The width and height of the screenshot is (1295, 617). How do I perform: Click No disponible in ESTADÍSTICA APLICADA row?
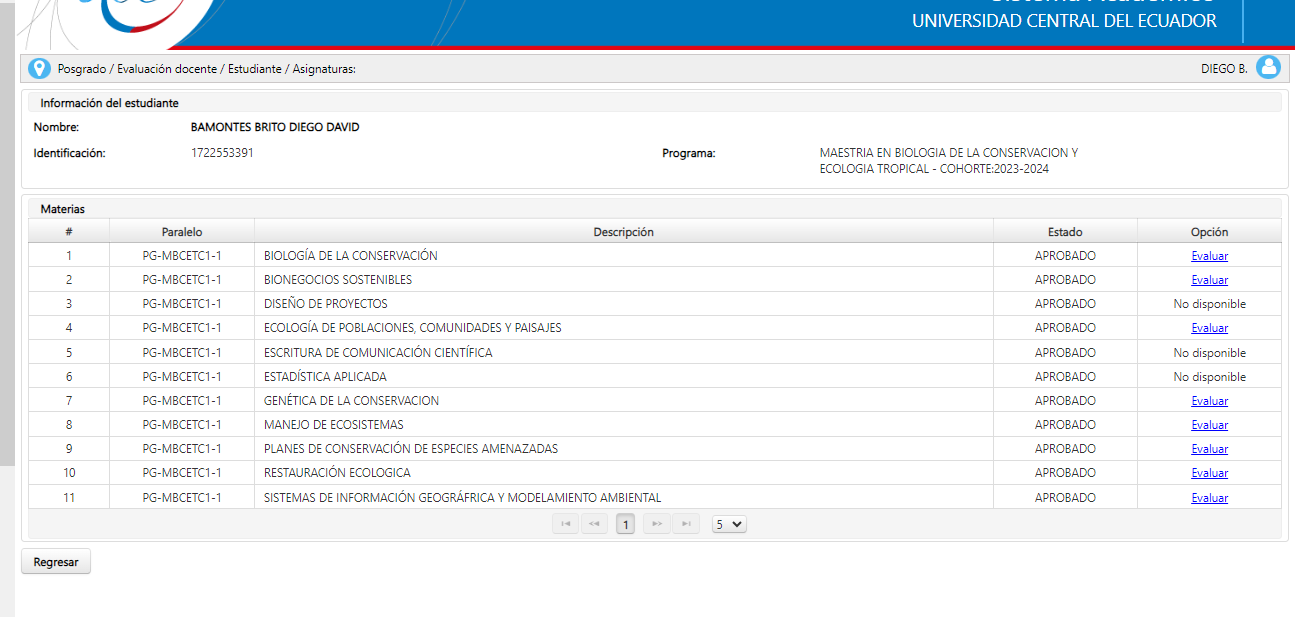[1209, 377]
